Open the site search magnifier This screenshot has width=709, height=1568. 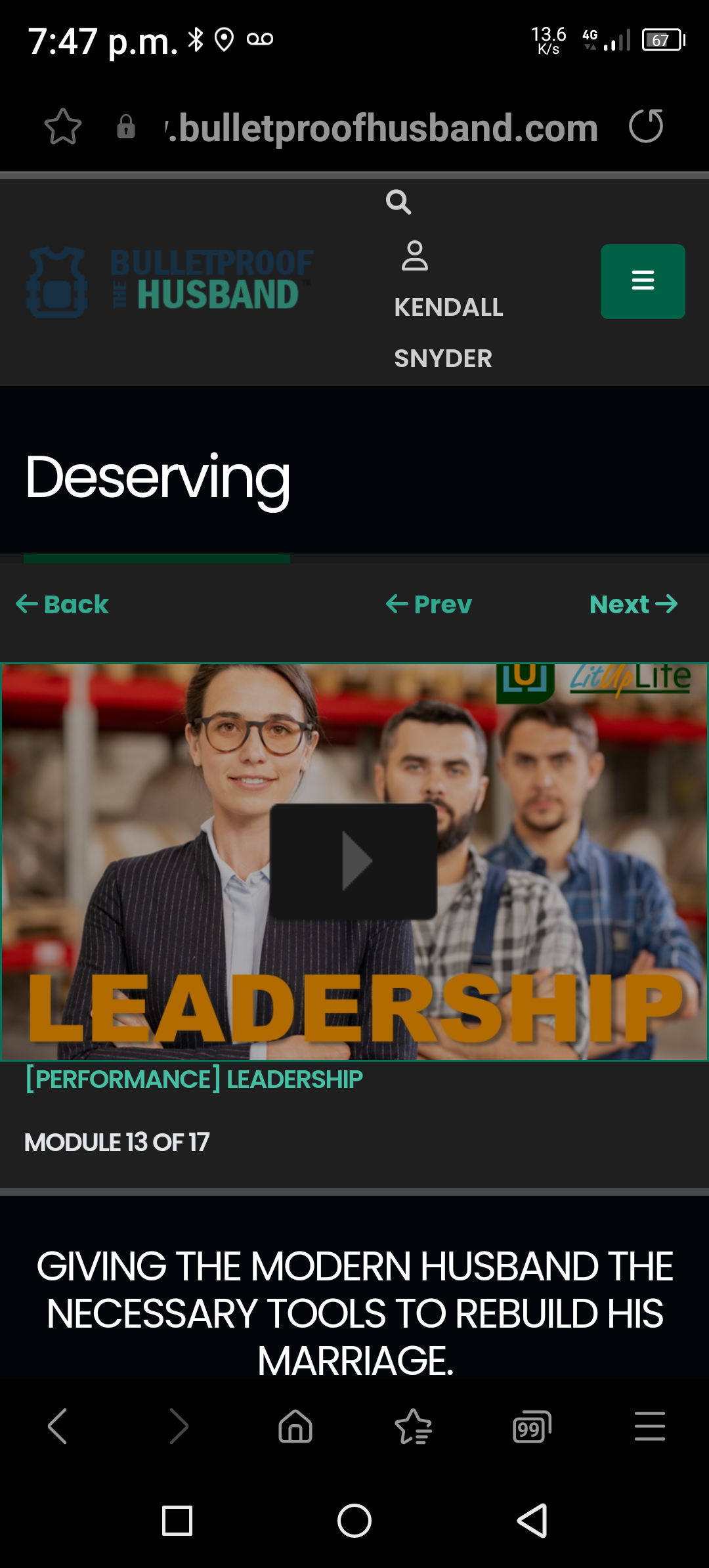(x=398, y=202)
